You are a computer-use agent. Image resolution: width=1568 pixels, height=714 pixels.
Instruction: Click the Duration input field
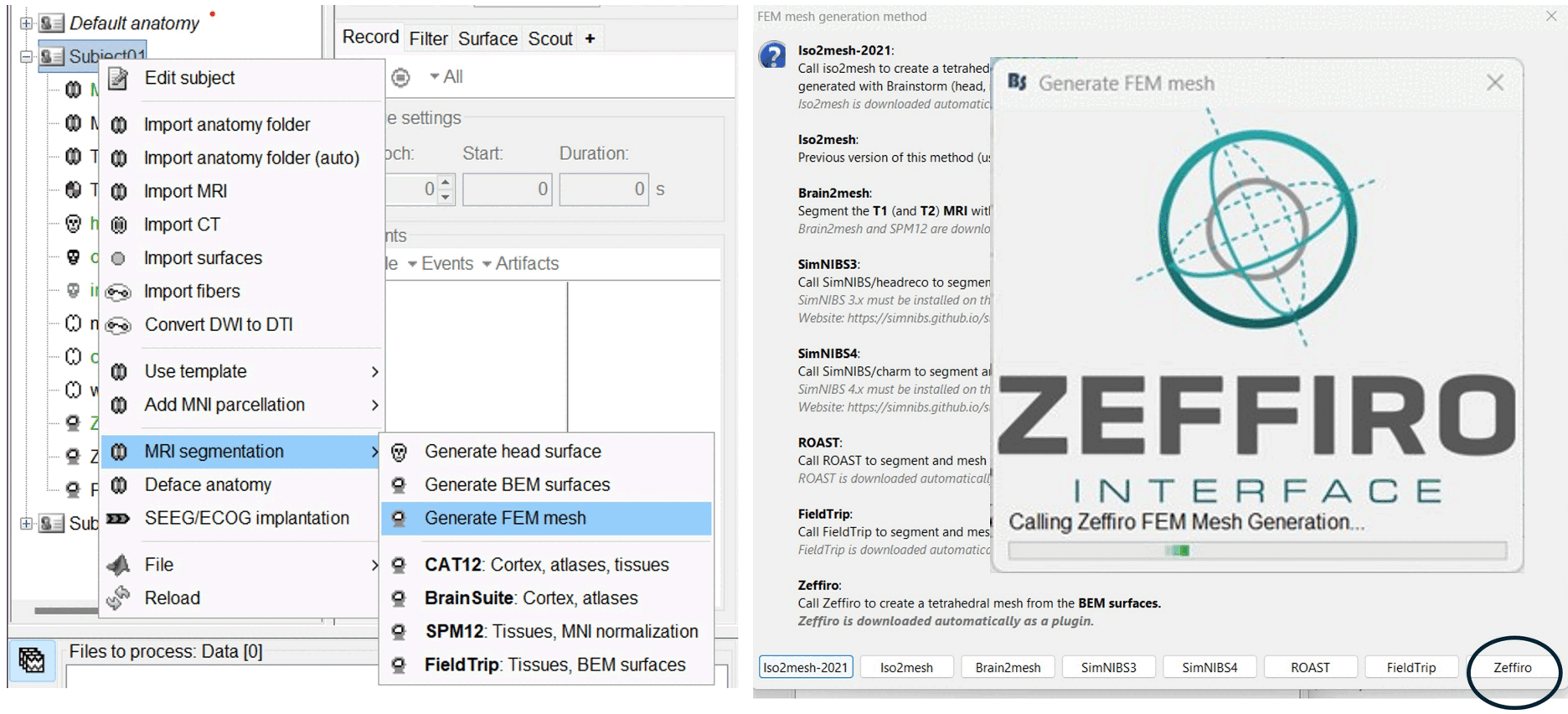pyautogui.click(x=604, y=189)
